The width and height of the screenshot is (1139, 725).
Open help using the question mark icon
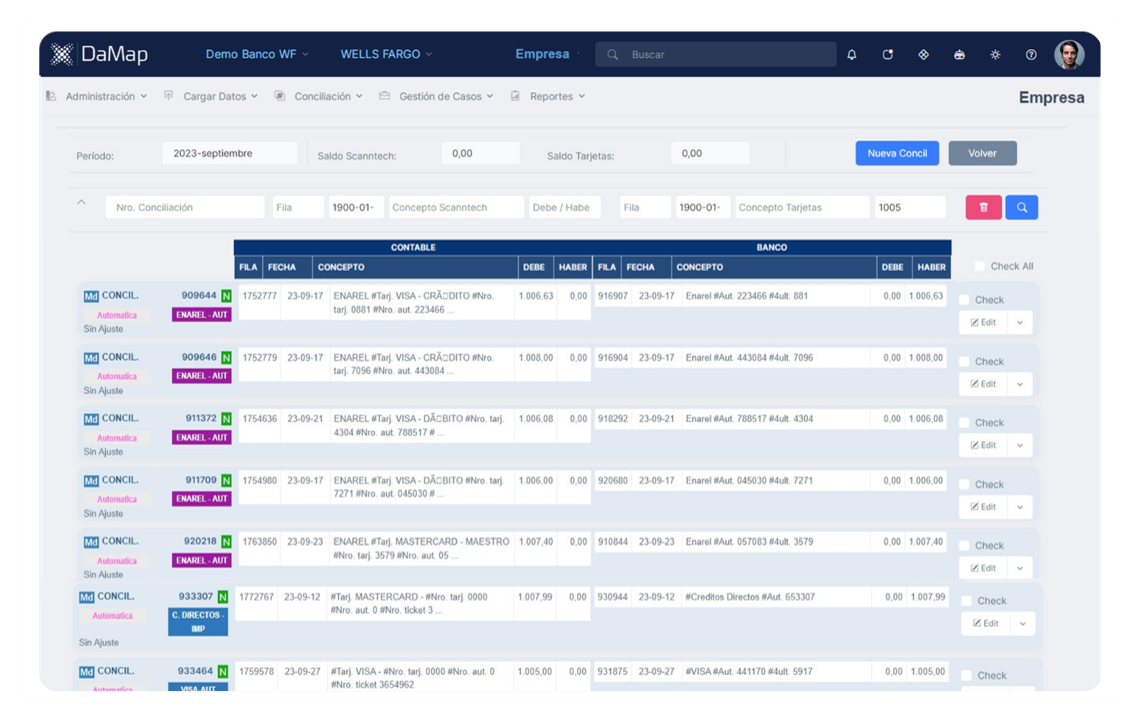(x=1029, y=54)
